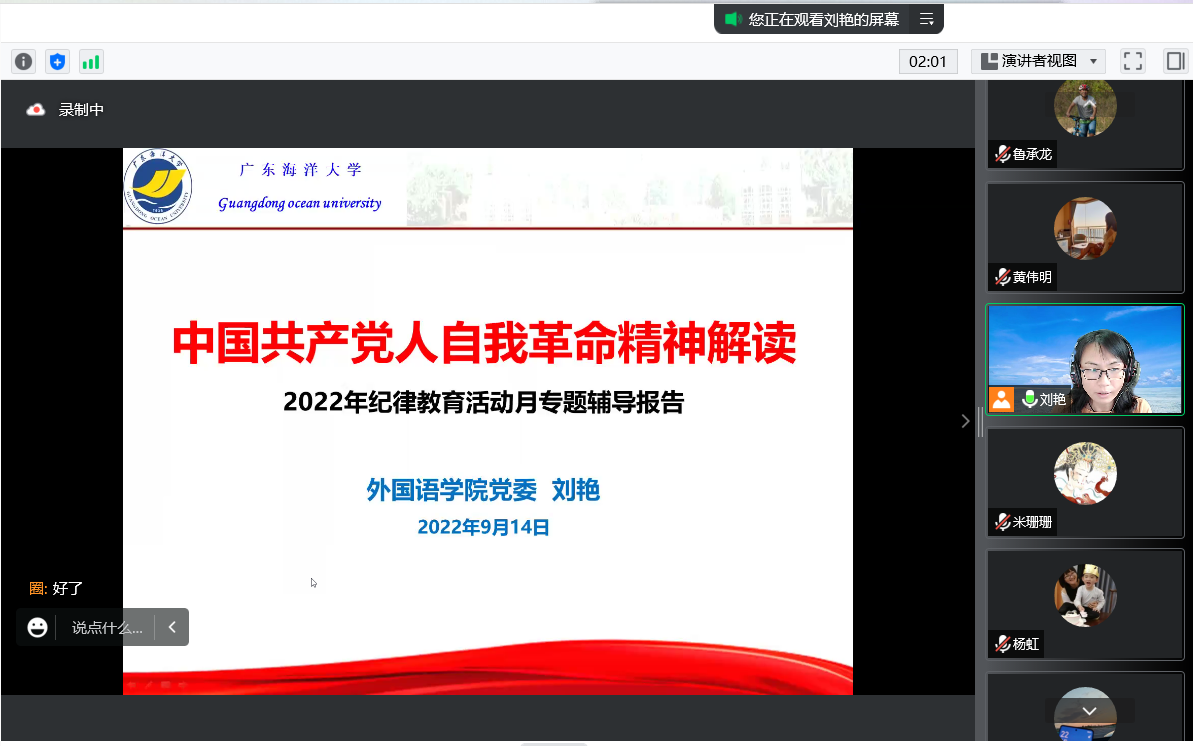The width and height of the screenshot is (1193, 746).
Task: Check the green network signal icon
Action: (91, 62)
